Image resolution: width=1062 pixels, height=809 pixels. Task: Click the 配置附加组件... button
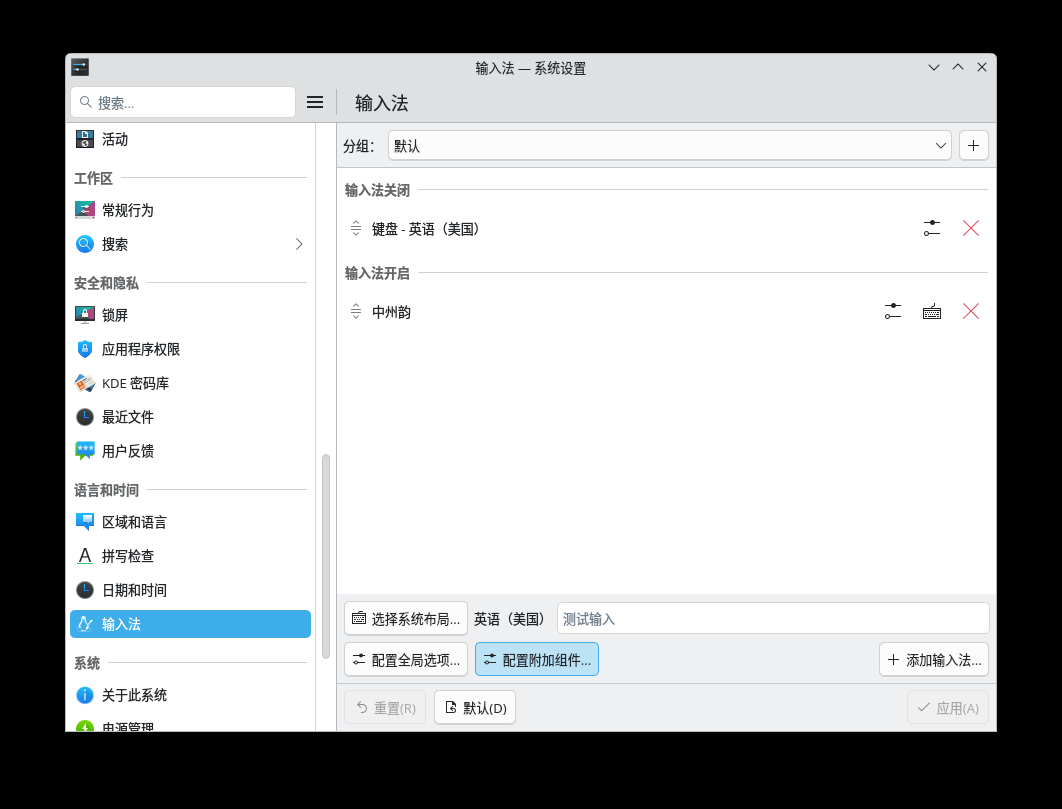(536, 660)
